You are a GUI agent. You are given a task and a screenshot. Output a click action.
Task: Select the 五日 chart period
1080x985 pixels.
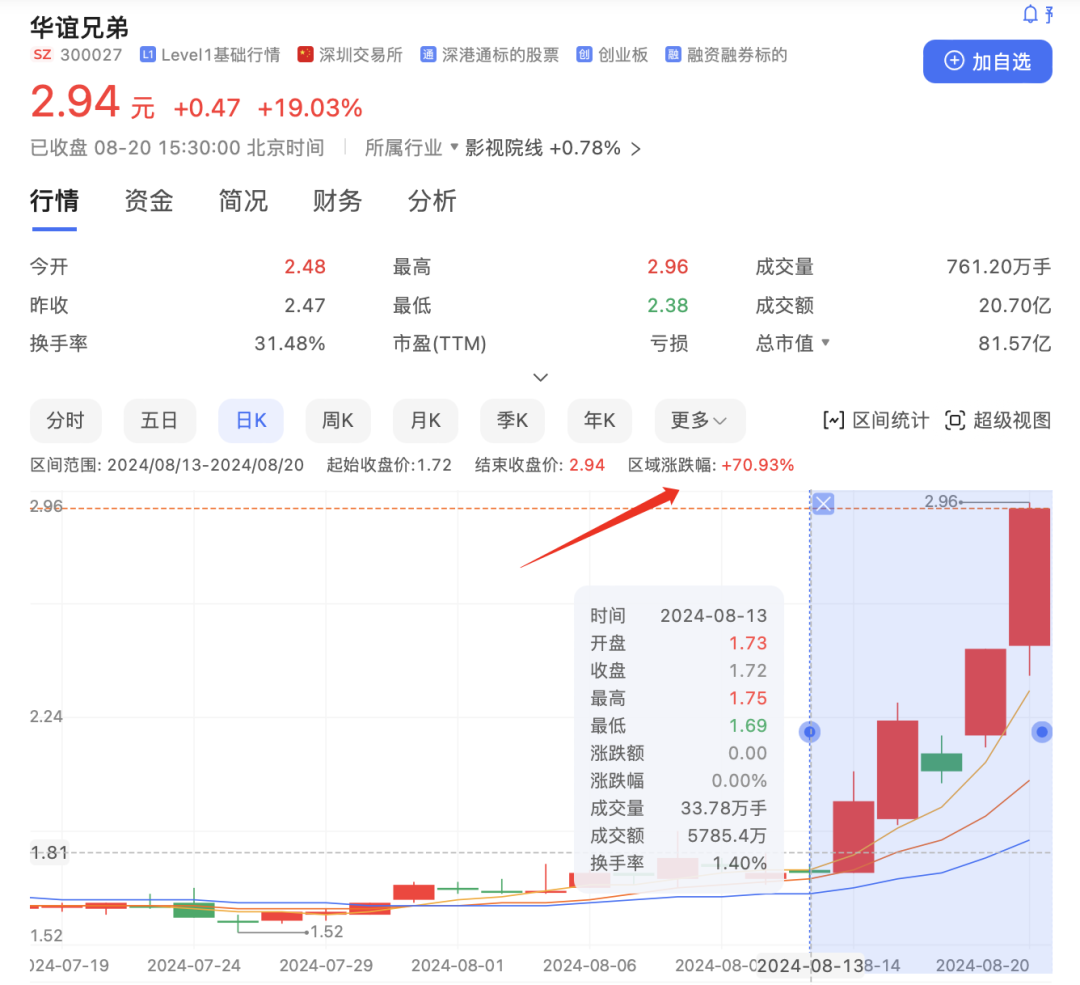(160, 420)
